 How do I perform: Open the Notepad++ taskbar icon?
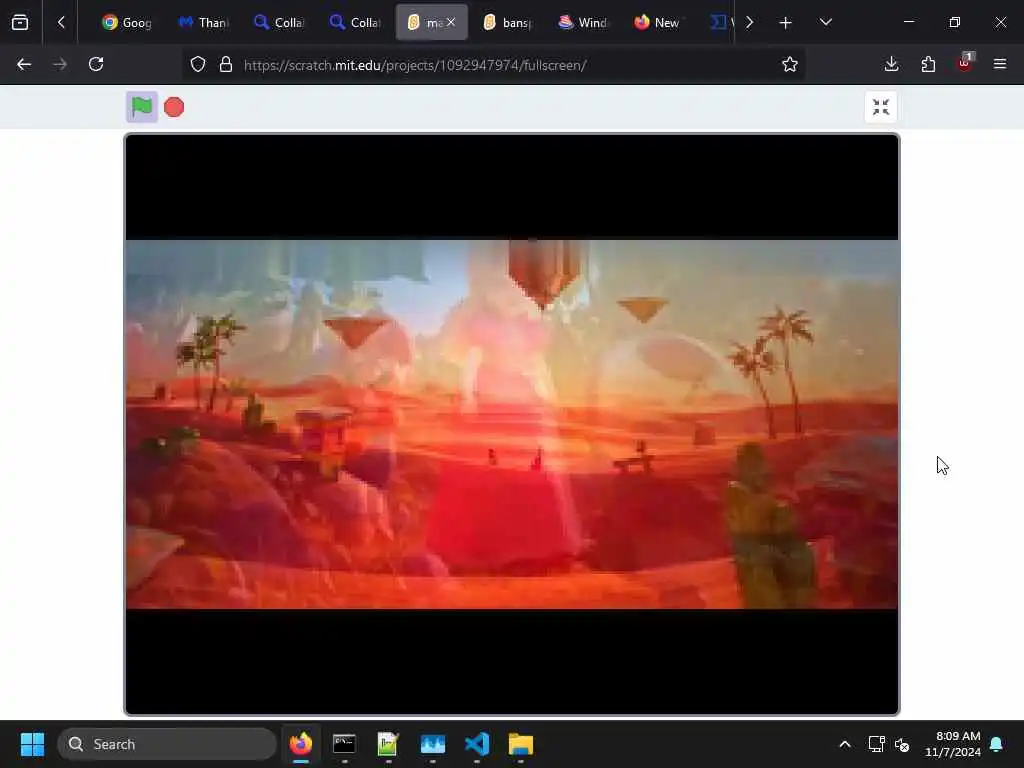(388, 744)
